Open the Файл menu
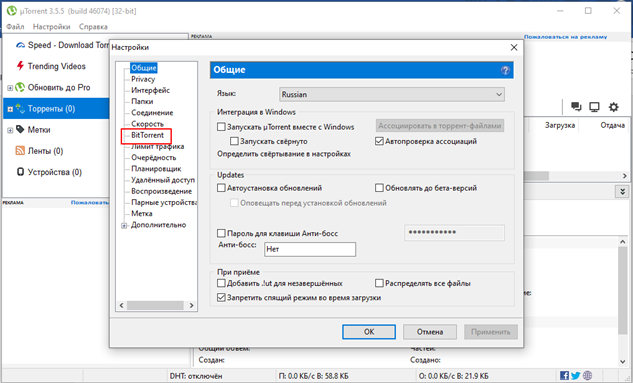The height and width of the screenshot is (383, 633). pos(15,27)
